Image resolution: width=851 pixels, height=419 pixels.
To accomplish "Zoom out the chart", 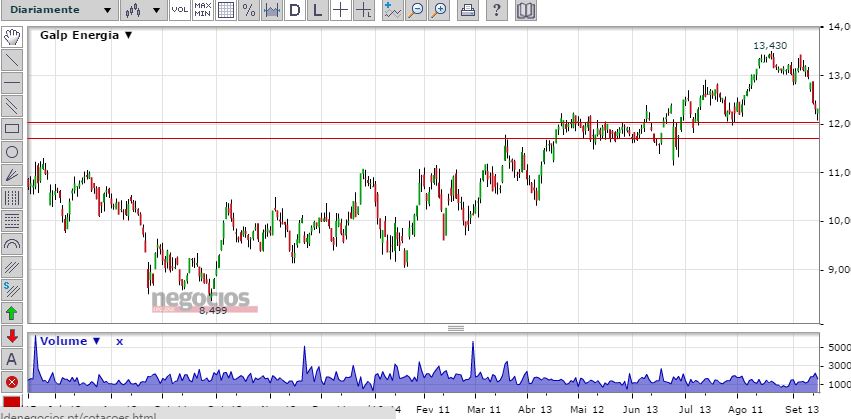I will (416, 10).
